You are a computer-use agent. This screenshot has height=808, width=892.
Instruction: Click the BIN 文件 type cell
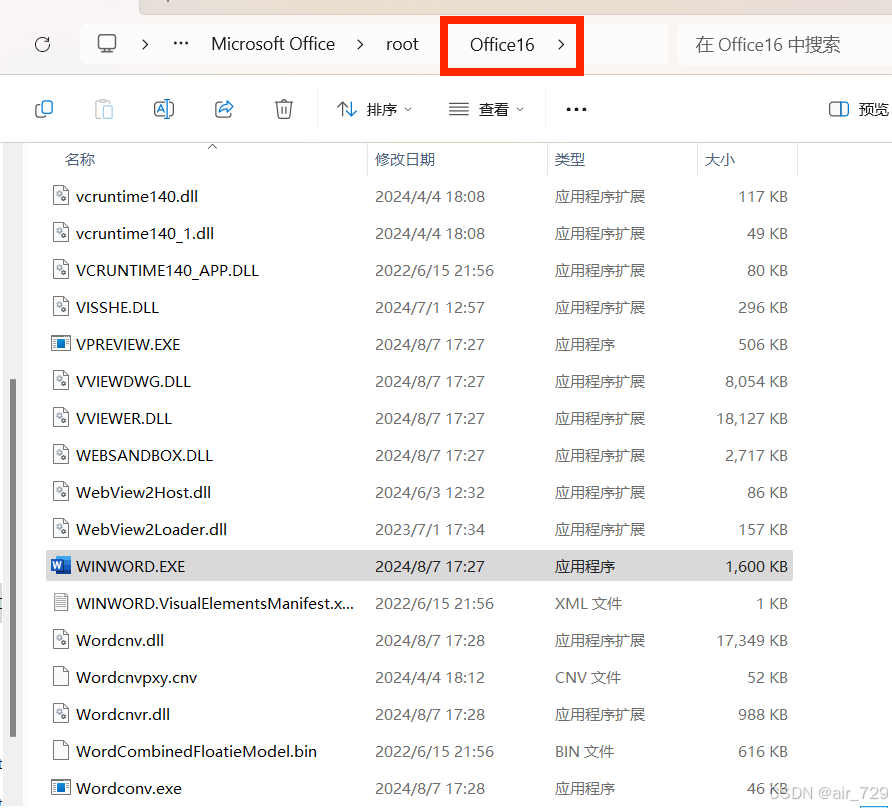point(584,751)
